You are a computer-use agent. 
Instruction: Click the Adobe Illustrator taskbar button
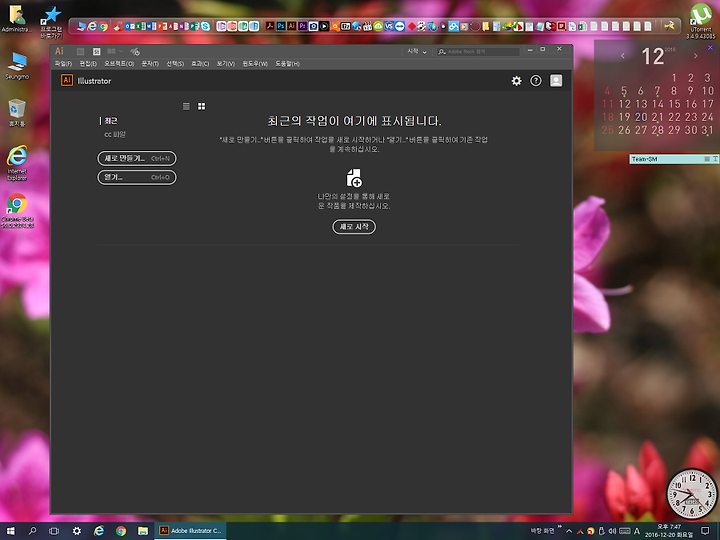(190, 531)
